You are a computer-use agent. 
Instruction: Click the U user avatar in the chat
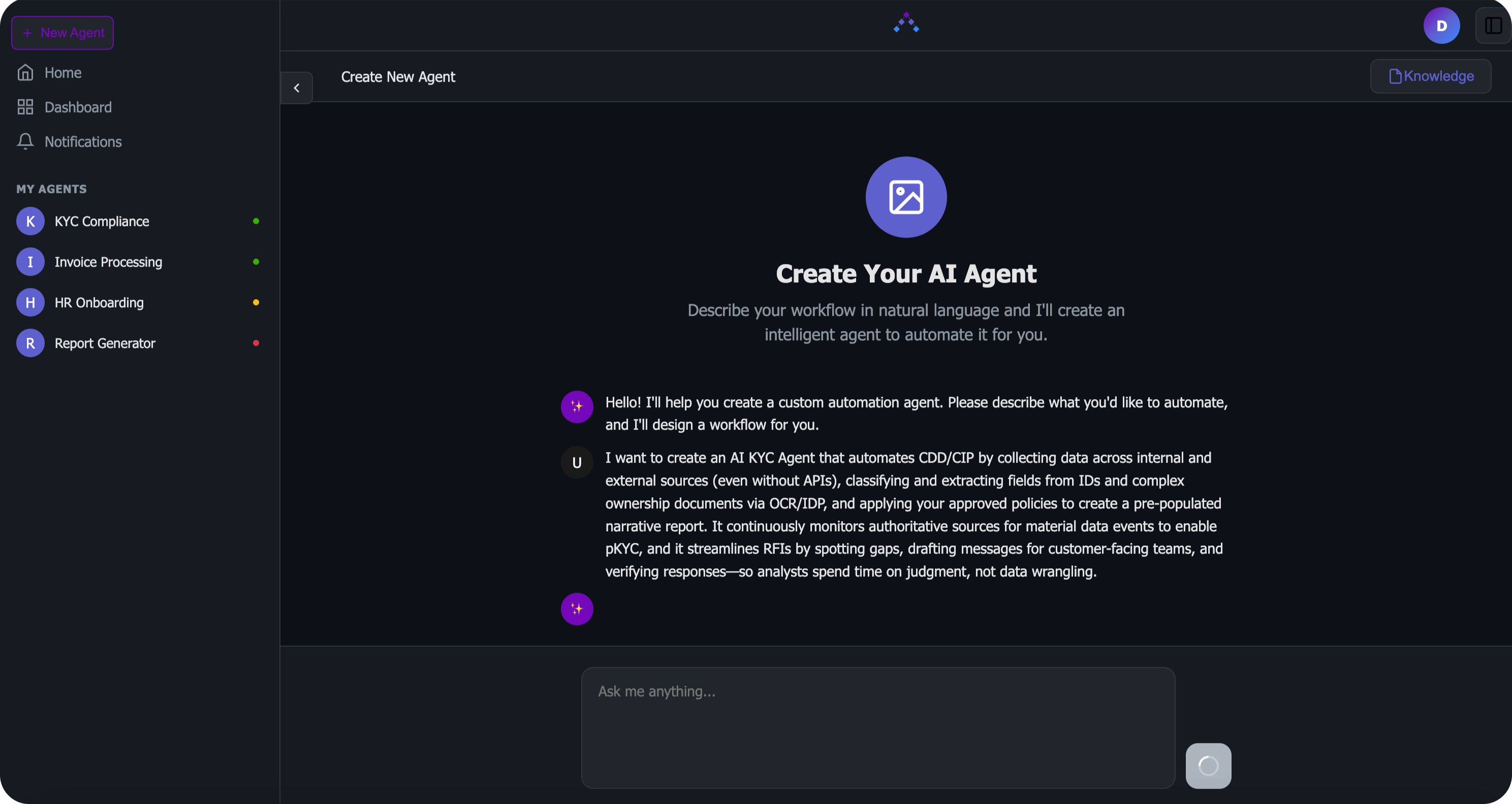pos(576,463)
